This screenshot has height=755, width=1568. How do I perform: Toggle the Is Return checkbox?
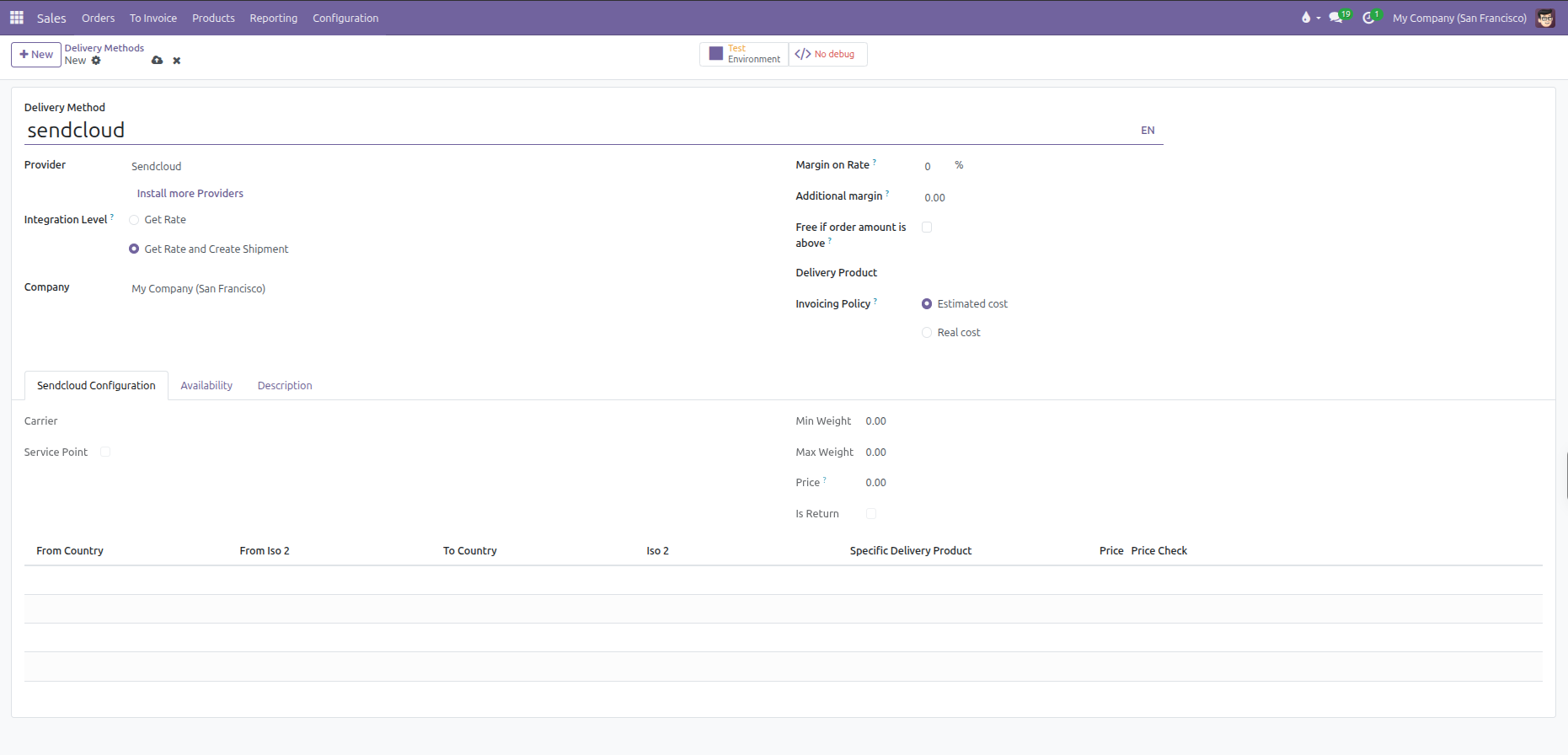[x=871, y=514]
